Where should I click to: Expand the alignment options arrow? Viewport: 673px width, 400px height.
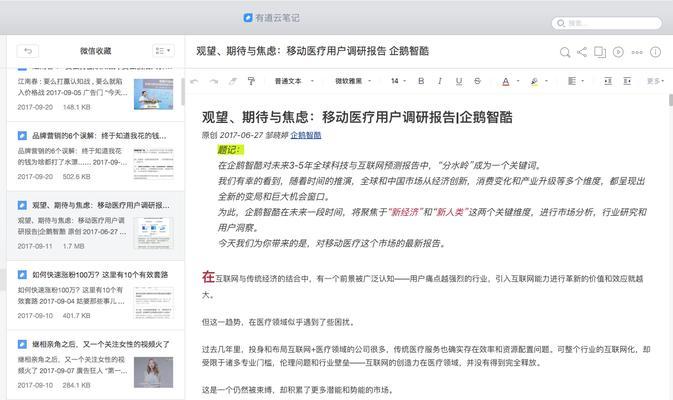point(582,81)
